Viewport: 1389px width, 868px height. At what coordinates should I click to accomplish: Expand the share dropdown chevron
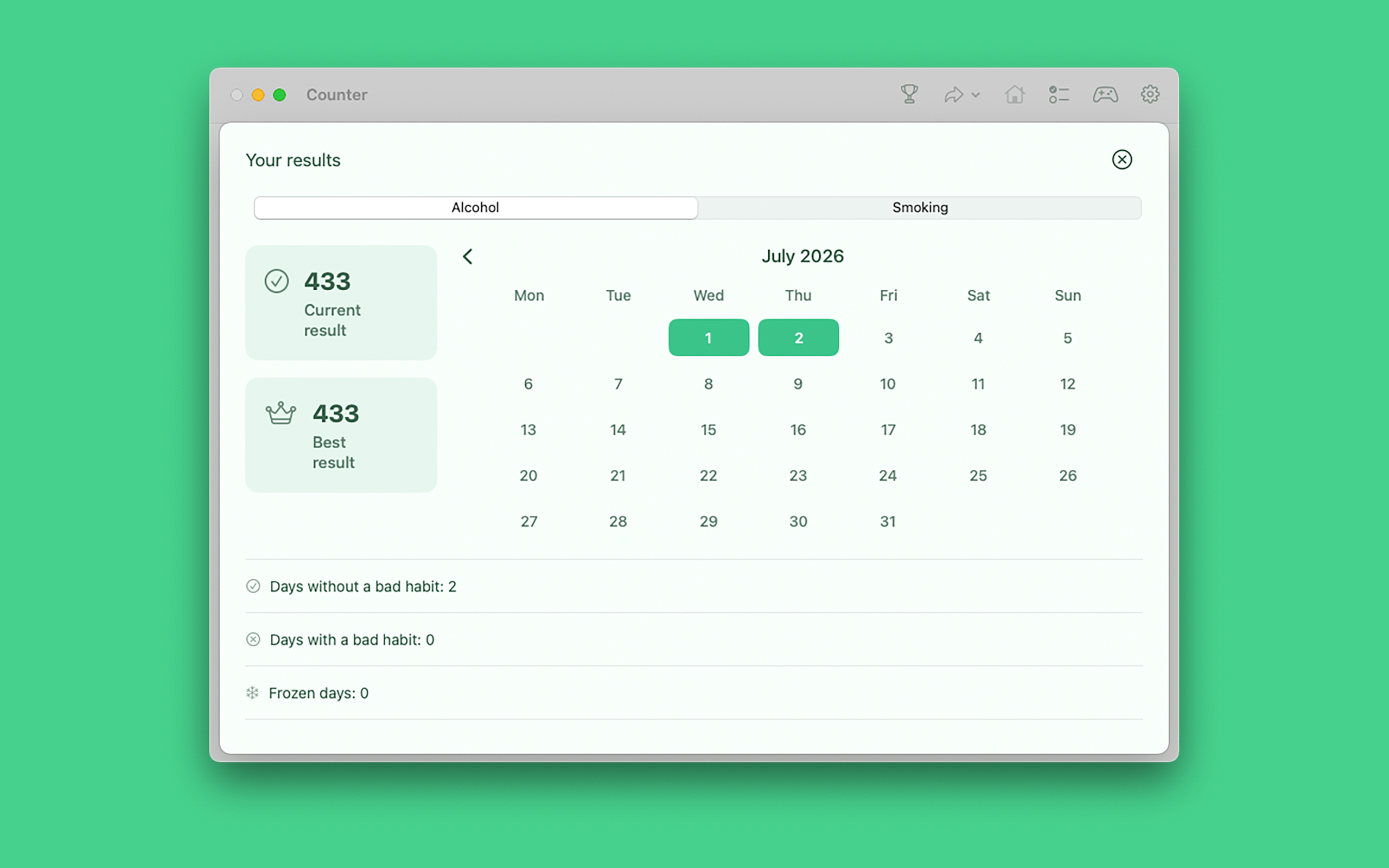976,95
